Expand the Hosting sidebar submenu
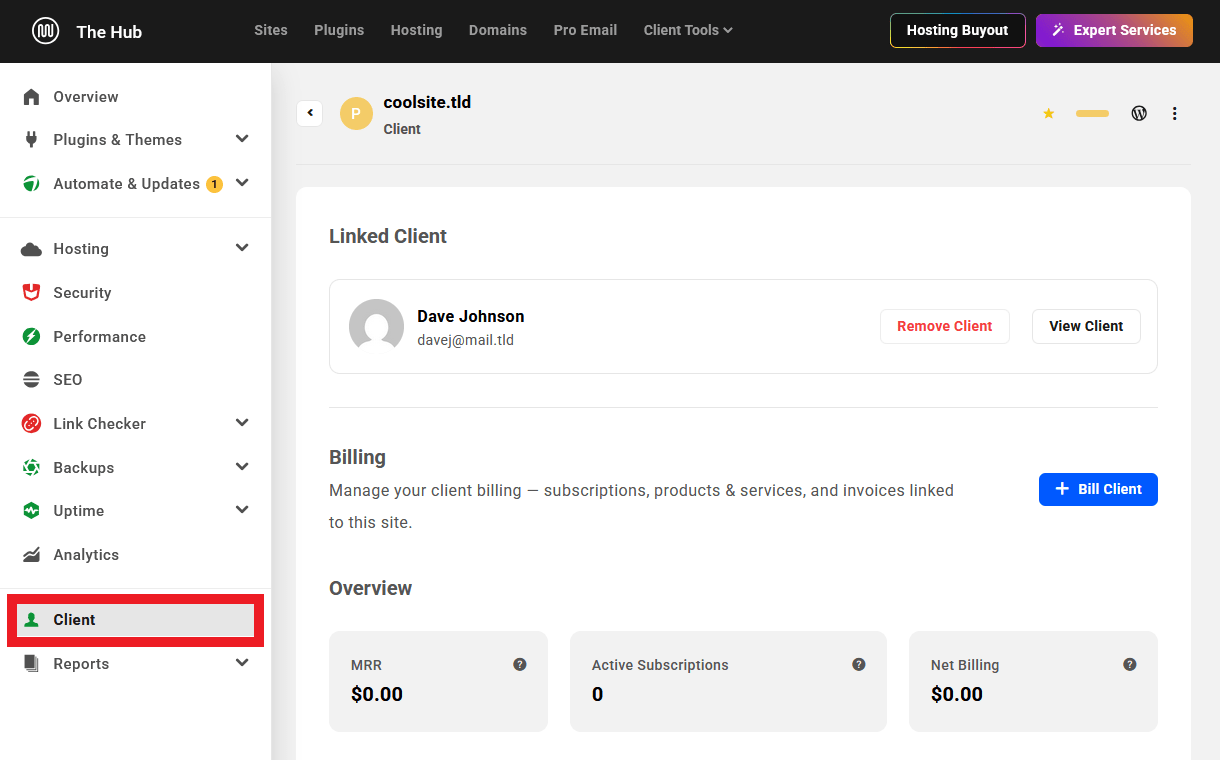 pyautogui.click(x=242, y=248)
